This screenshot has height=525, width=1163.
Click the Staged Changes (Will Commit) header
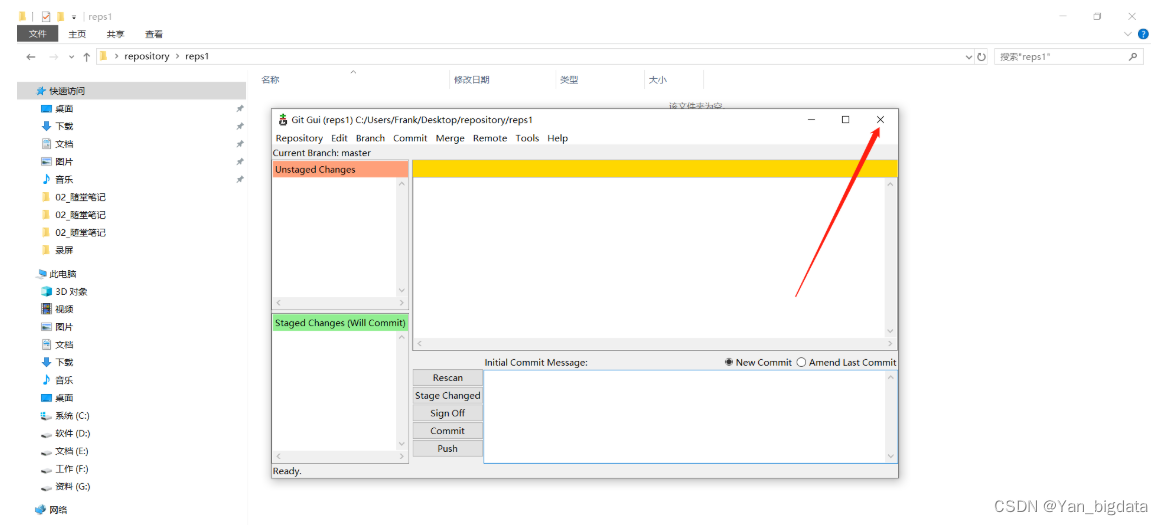tap(340, 323)
